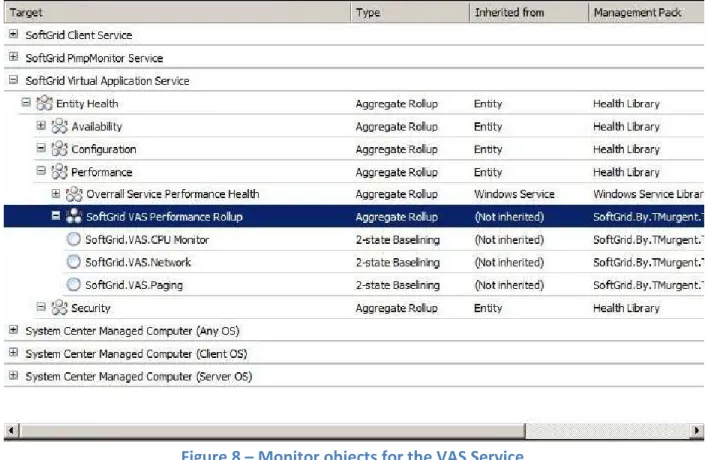Sort by the Management Pack column header
Image resolution: width=708 pixels, height=460 pixels.
(x=647, y=13)
